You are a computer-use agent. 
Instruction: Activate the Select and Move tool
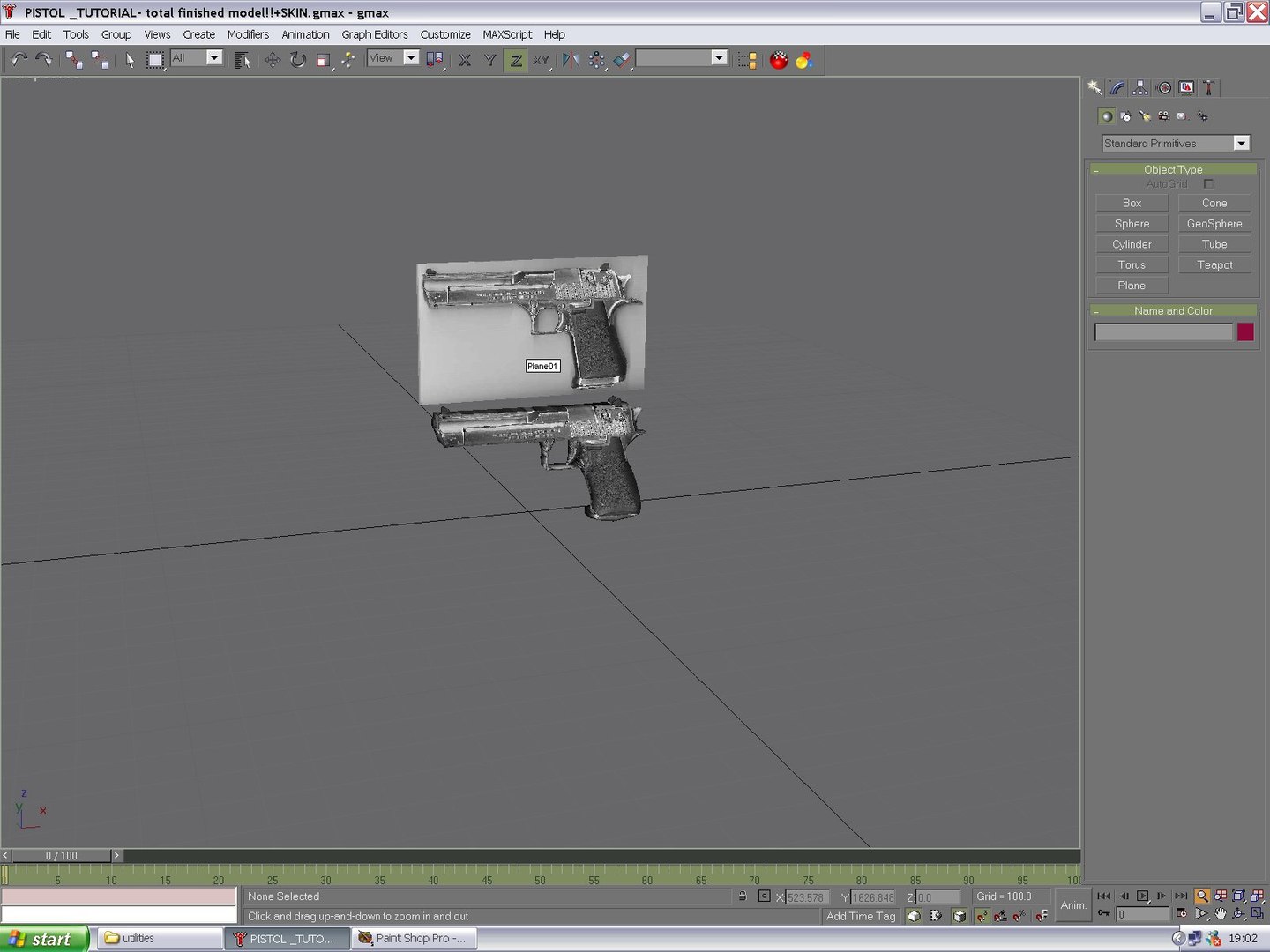[273, 60]
